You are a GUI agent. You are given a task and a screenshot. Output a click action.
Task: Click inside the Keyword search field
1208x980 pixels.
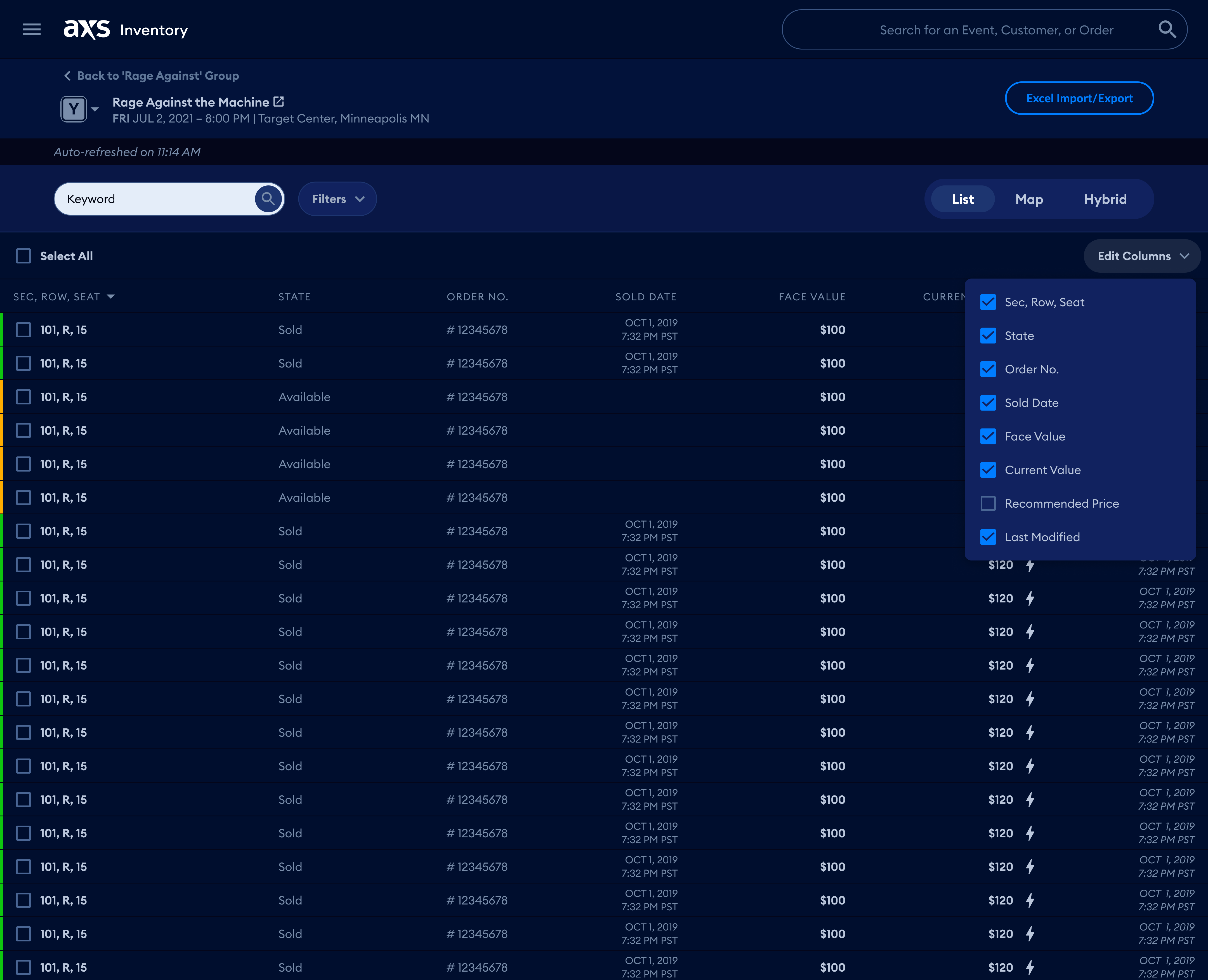click(158, 199)
